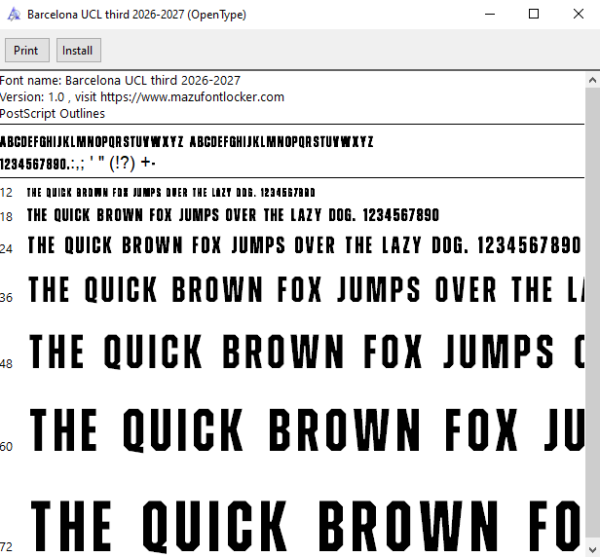The image size is (600, 557).
Task: Maximize the font viewer window
Action: 534,14
